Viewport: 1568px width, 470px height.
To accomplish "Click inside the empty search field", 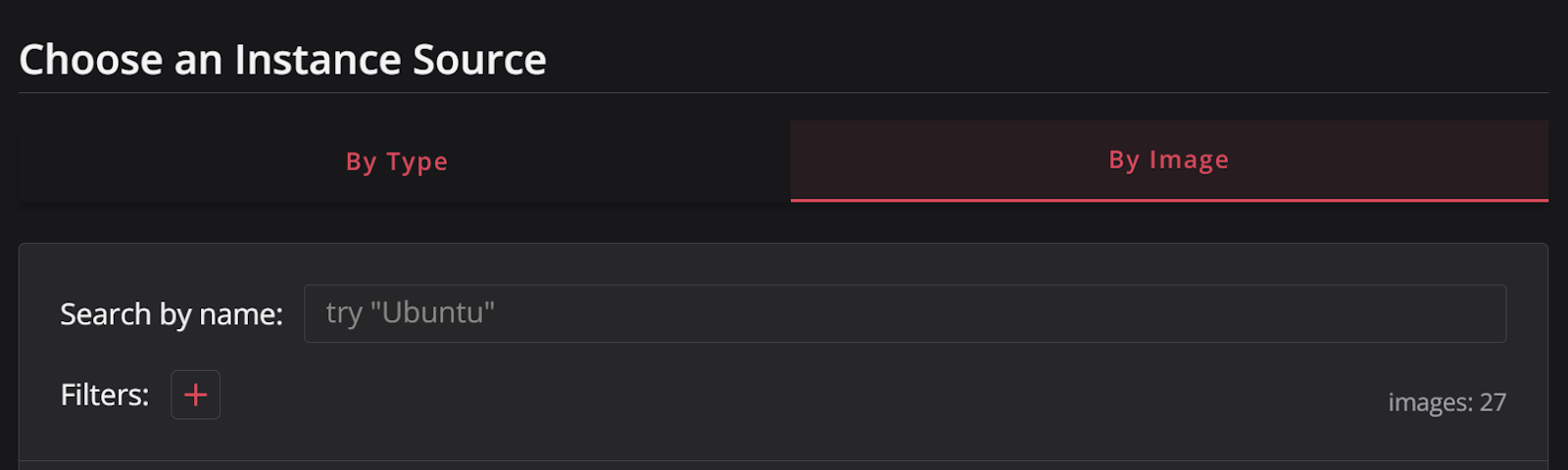I will pos(980,313).
